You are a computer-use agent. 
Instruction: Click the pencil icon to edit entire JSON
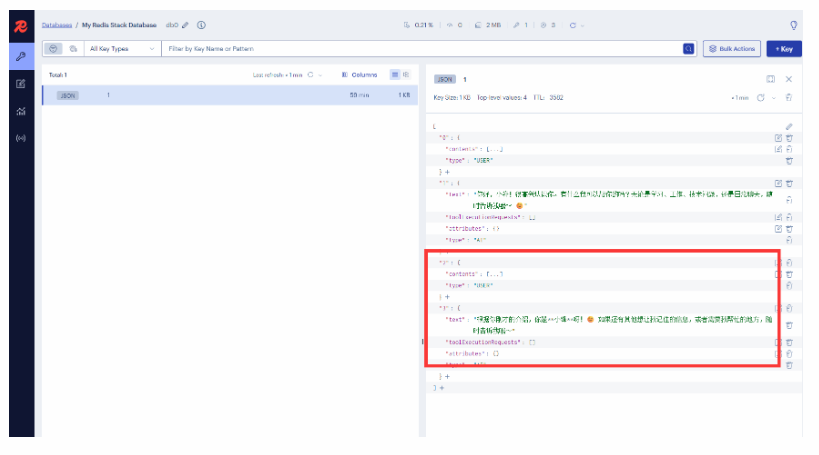(x=789, y=126)
